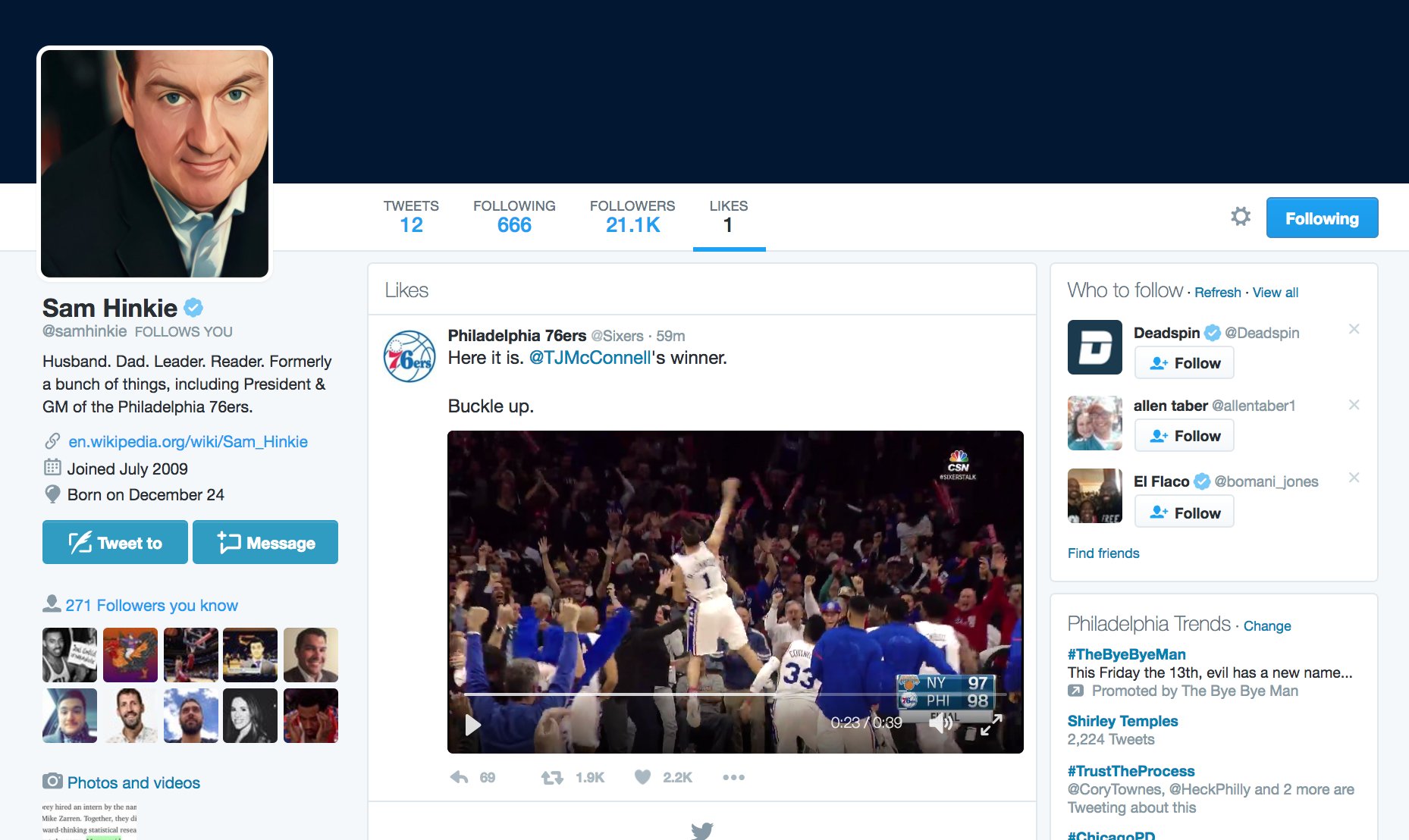The width and height of the screenshot is (1409, 840).
Task: Change the Philadelphia Trends location
Action: [x=1267, y=626]
